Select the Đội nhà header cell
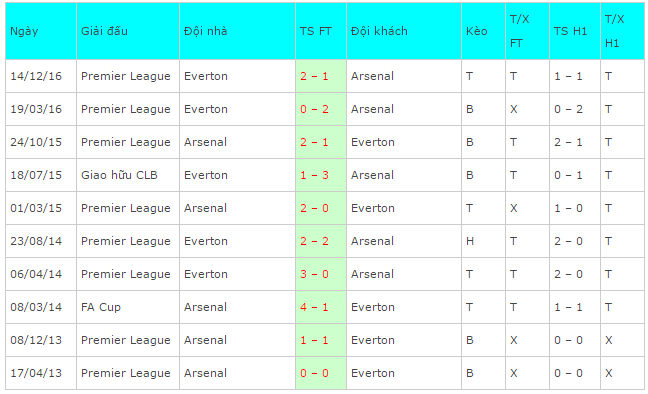The image size is (648, 394). pyautogui.click(x=237, y=31)
